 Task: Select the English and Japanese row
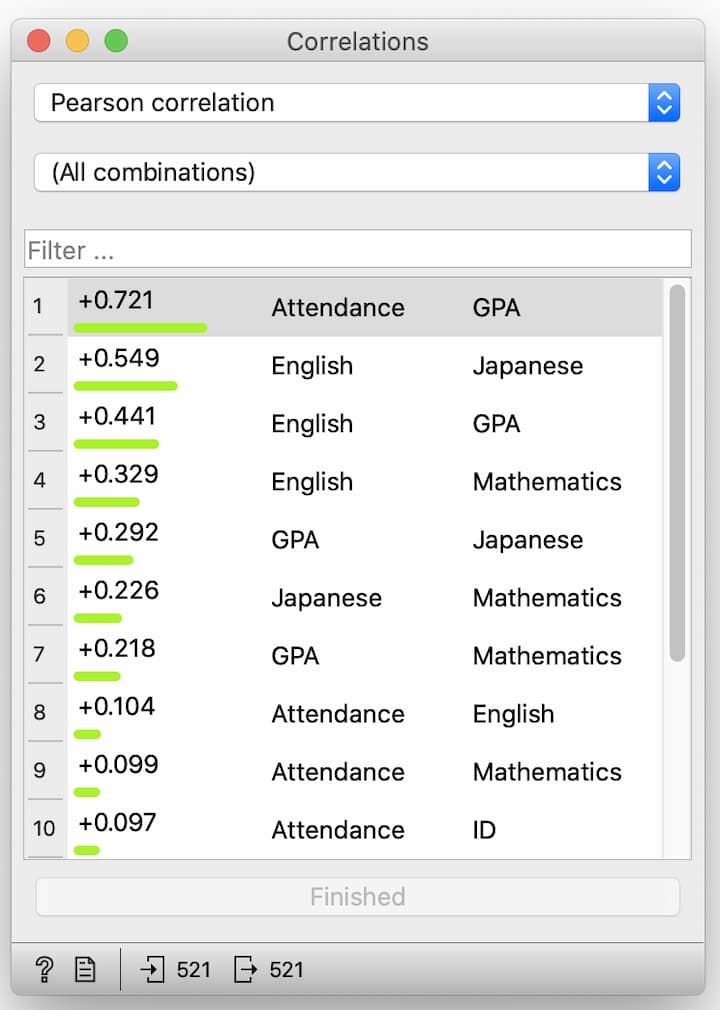pos(364,366)
